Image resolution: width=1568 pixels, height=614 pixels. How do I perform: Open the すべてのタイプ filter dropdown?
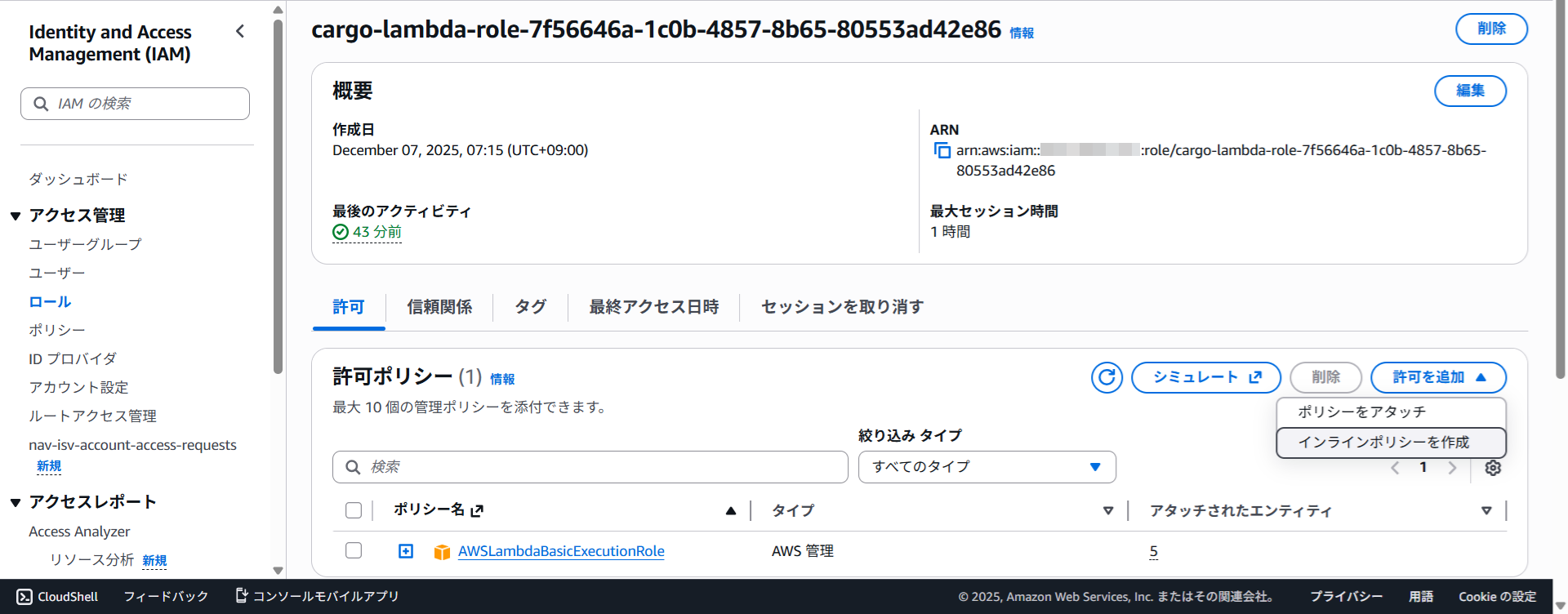[987, 467]
